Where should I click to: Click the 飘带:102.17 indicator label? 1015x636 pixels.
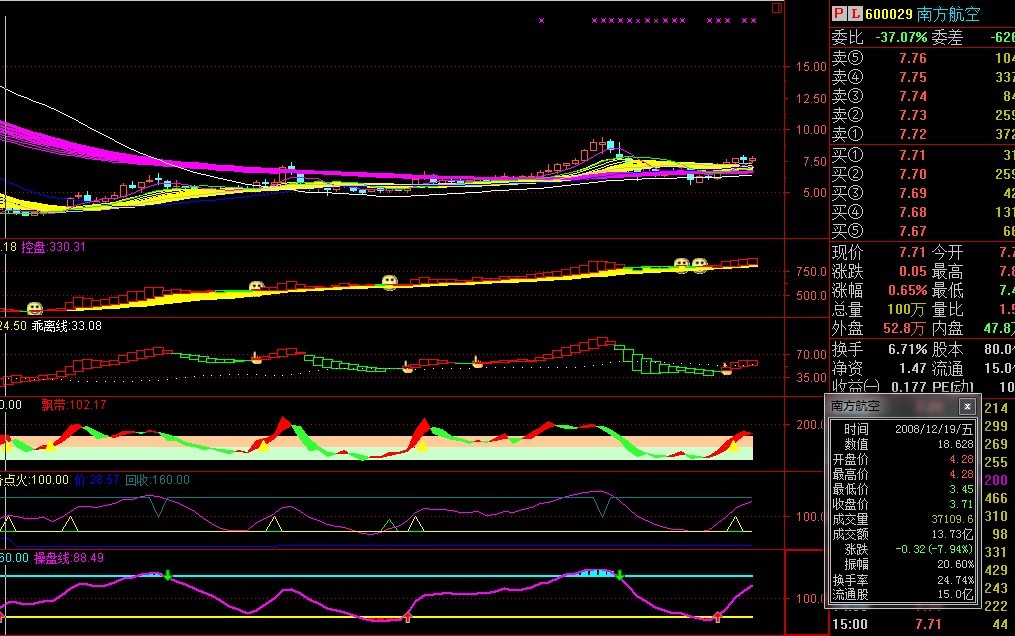click(x=74, y=404)
